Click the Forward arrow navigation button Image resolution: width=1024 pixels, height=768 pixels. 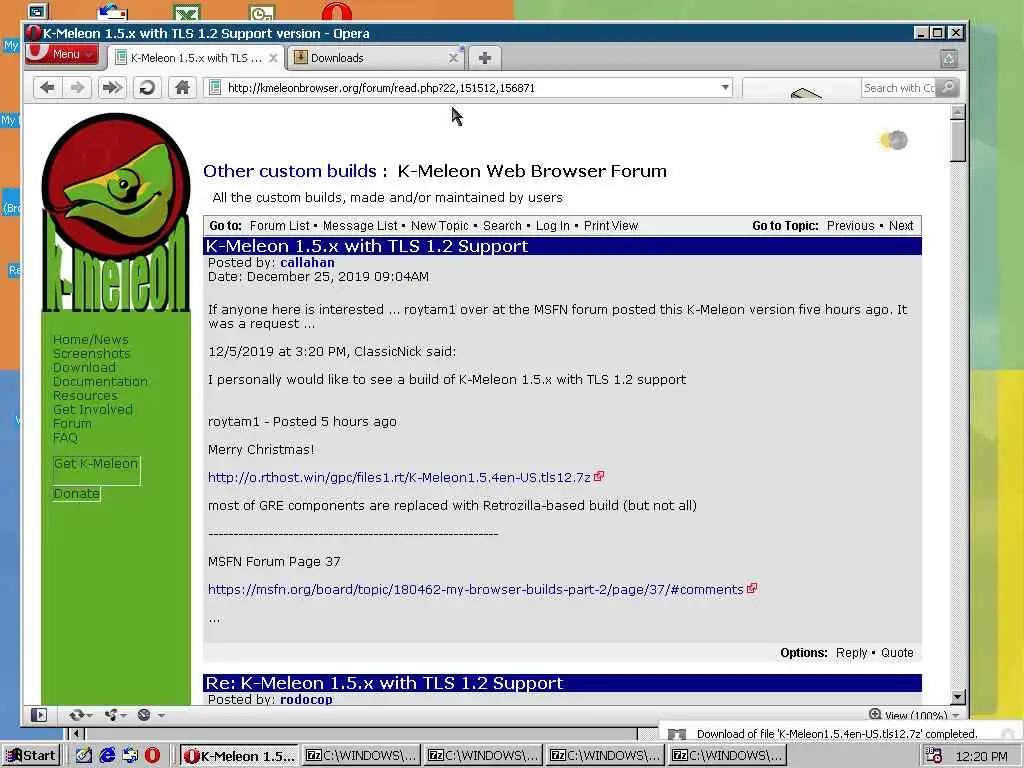pyautogui.click(x=77, y=88)
